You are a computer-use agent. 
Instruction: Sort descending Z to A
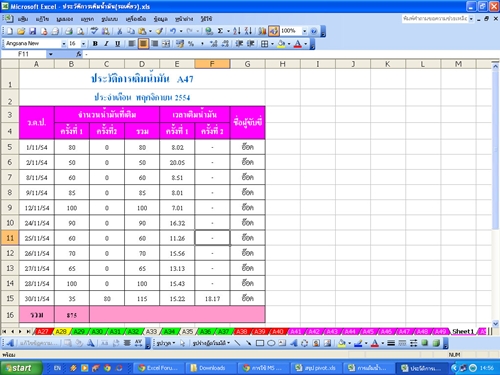(x=248, y=31)
